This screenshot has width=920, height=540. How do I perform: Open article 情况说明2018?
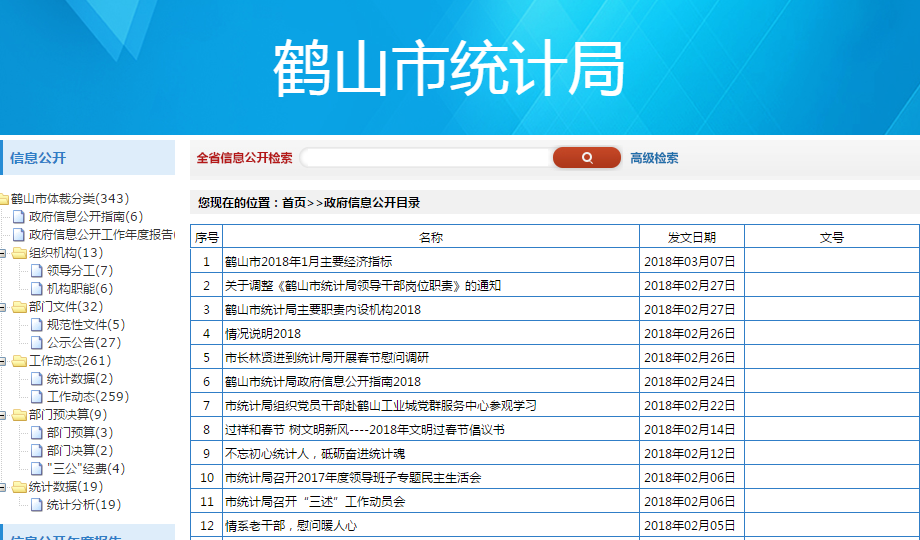coord(263,334)
